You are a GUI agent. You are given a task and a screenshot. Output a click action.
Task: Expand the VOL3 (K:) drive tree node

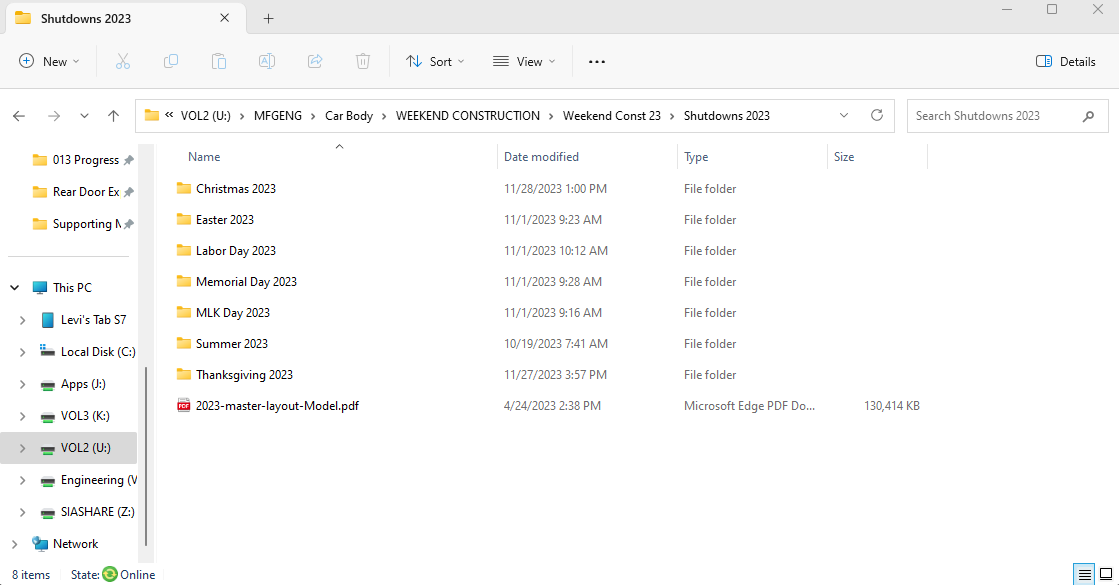23,416
